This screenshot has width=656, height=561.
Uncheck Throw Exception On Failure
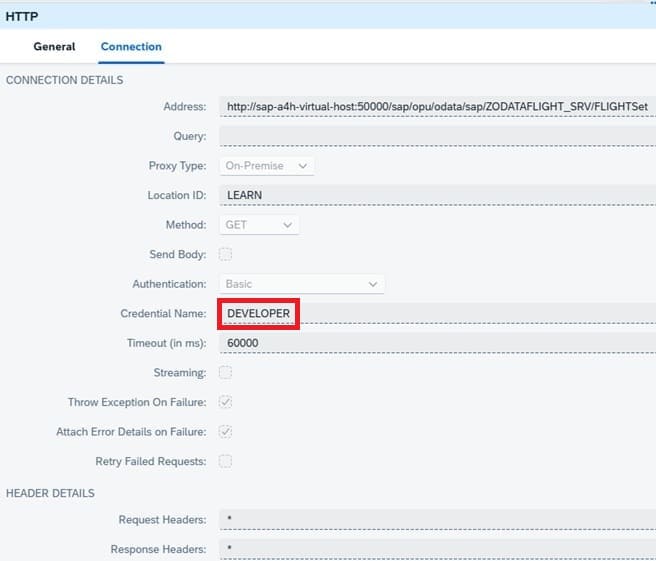[x=226, y=402]
